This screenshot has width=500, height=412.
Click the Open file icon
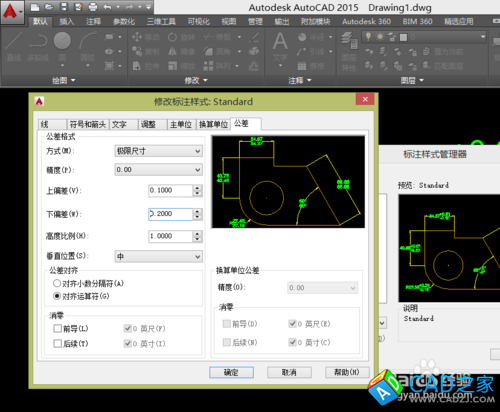point(49,7)
